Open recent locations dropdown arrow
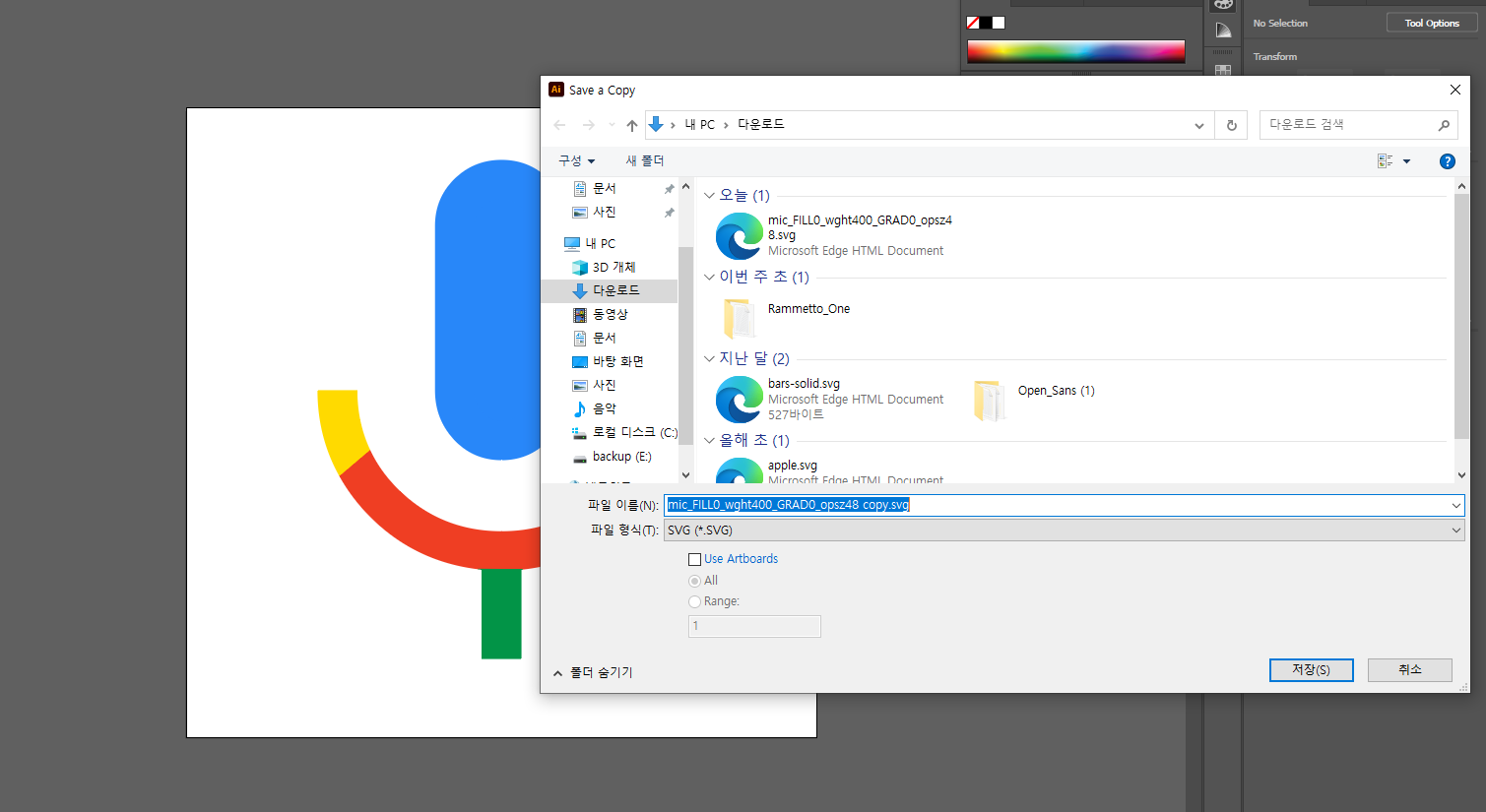 coord(612,125)
